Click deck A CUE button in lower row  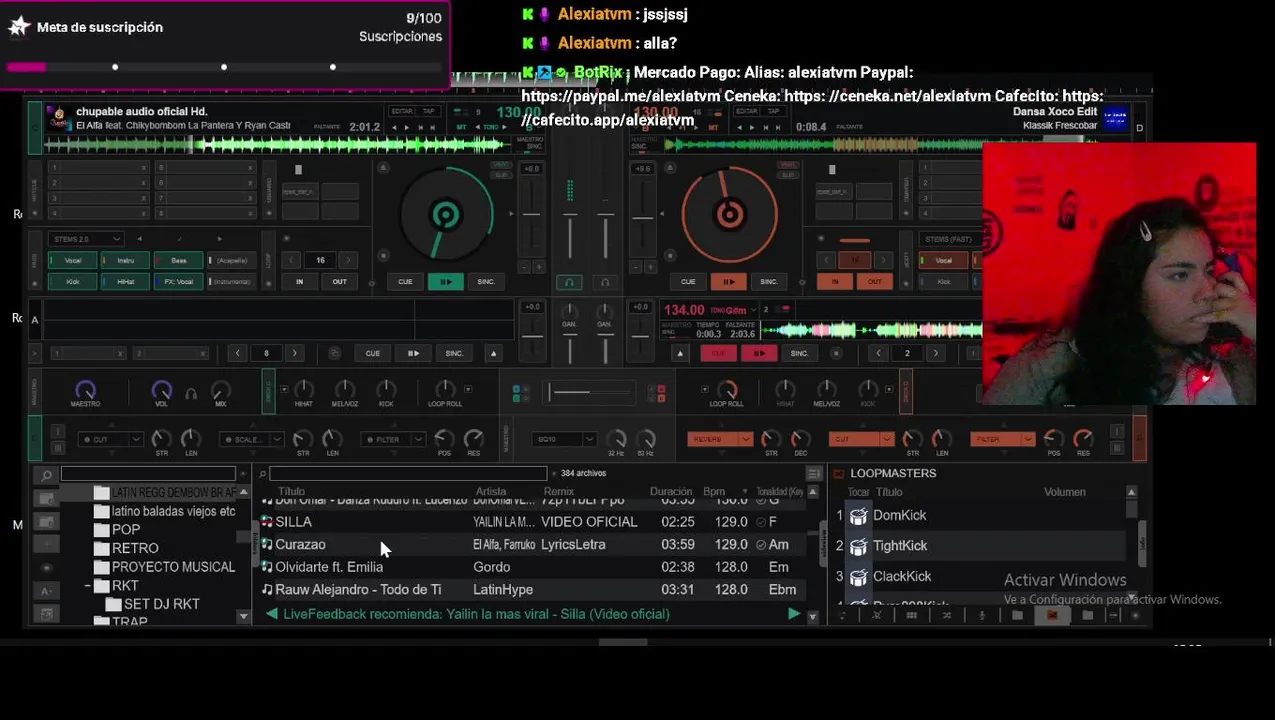coord(372,353)
